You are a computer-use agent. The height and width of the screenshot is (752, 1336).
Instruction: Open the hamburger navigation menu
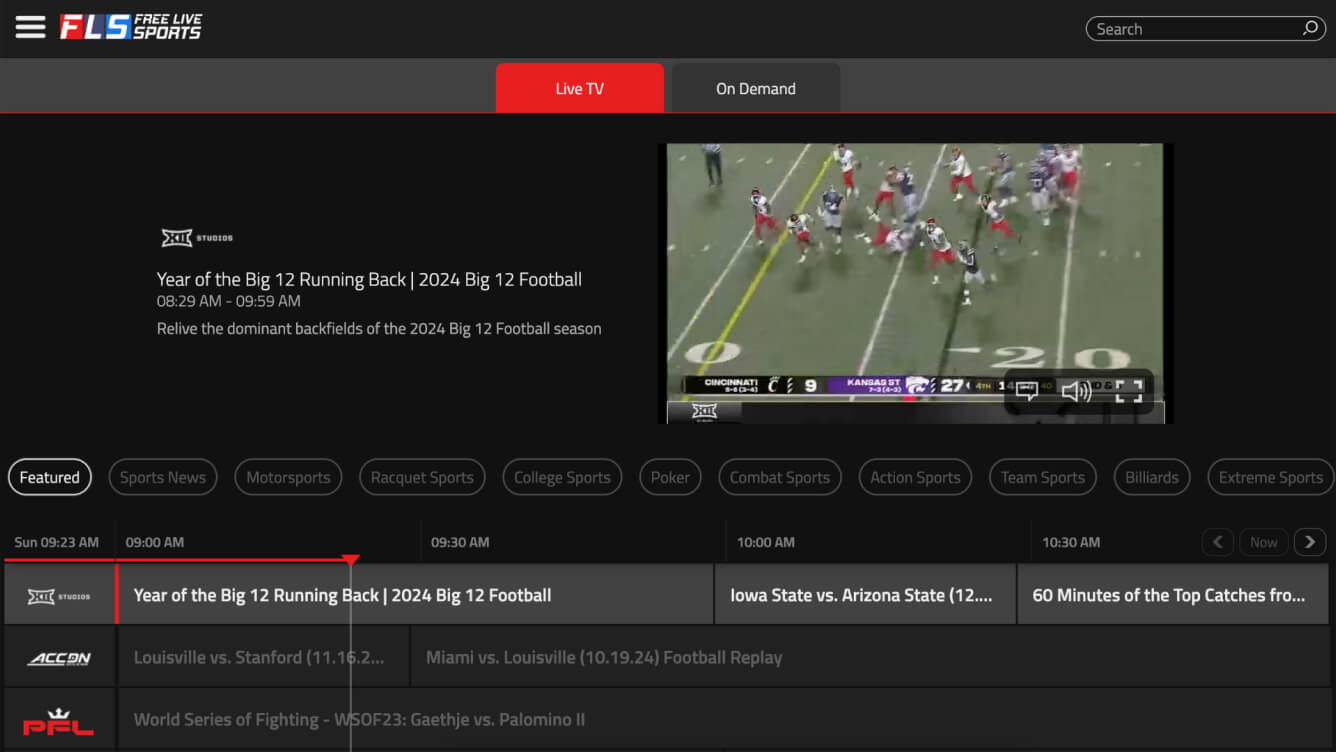pyautogui.click(x=30, y=27)
